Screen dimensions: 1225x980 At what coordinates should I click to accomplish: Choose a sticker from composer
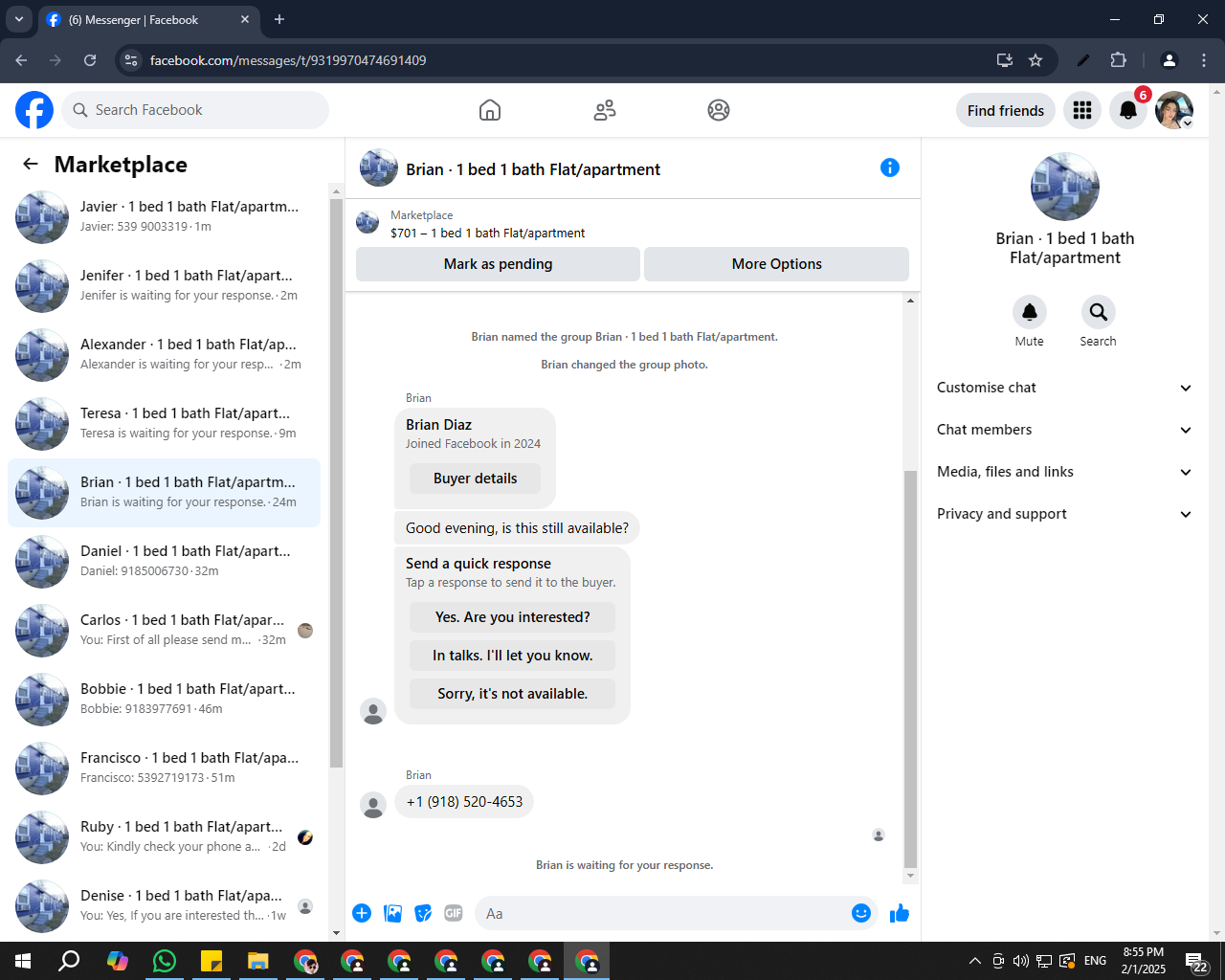pos(423,913)
